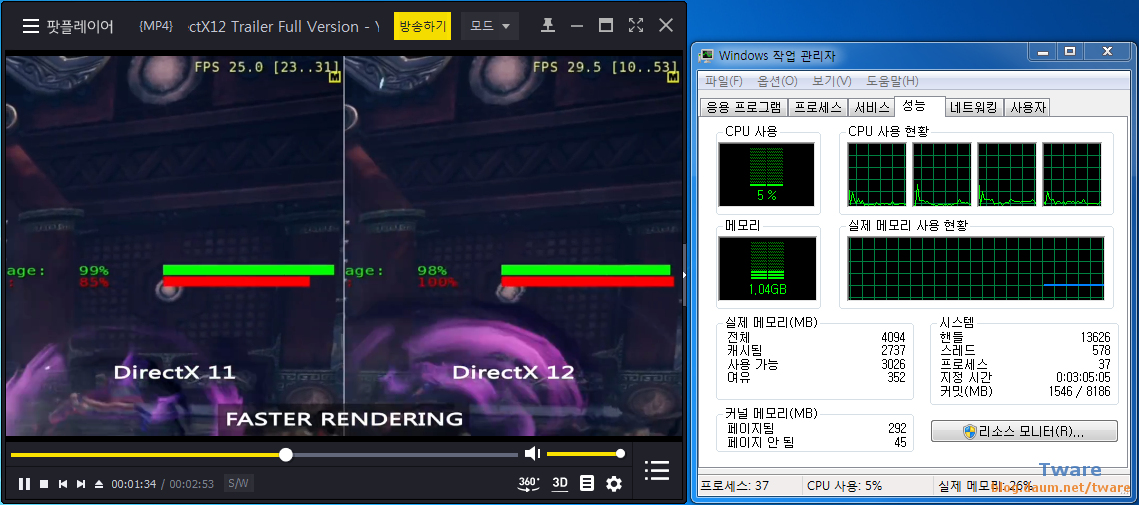
Task: Stop the video playback
Action: coord(44,484)
